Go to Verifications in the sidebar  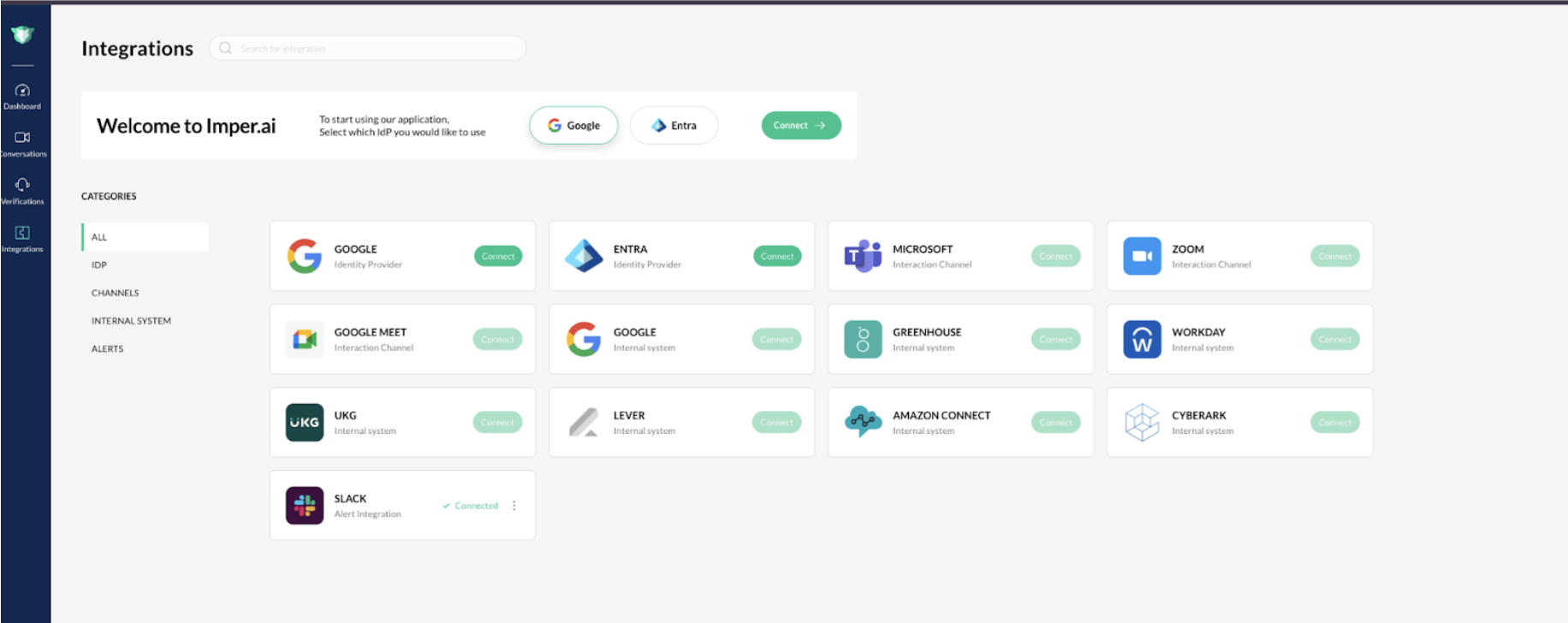[x=22, y=192]
